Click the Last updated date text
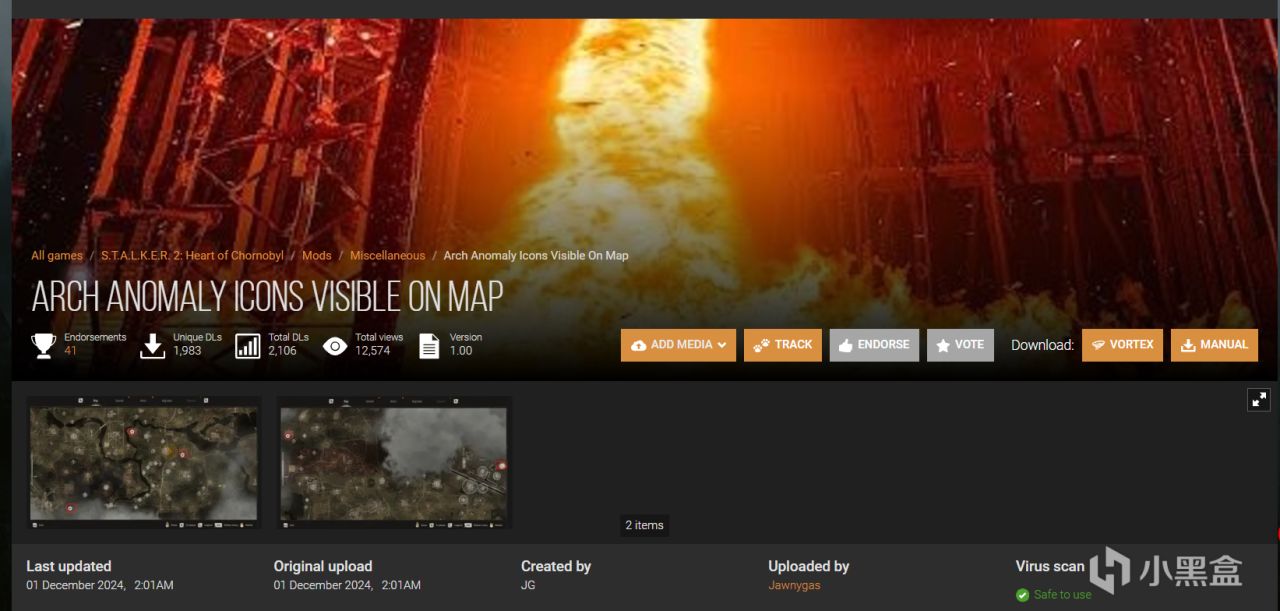The height and width of the screenshot is (611, 1280). click(100, 585)
